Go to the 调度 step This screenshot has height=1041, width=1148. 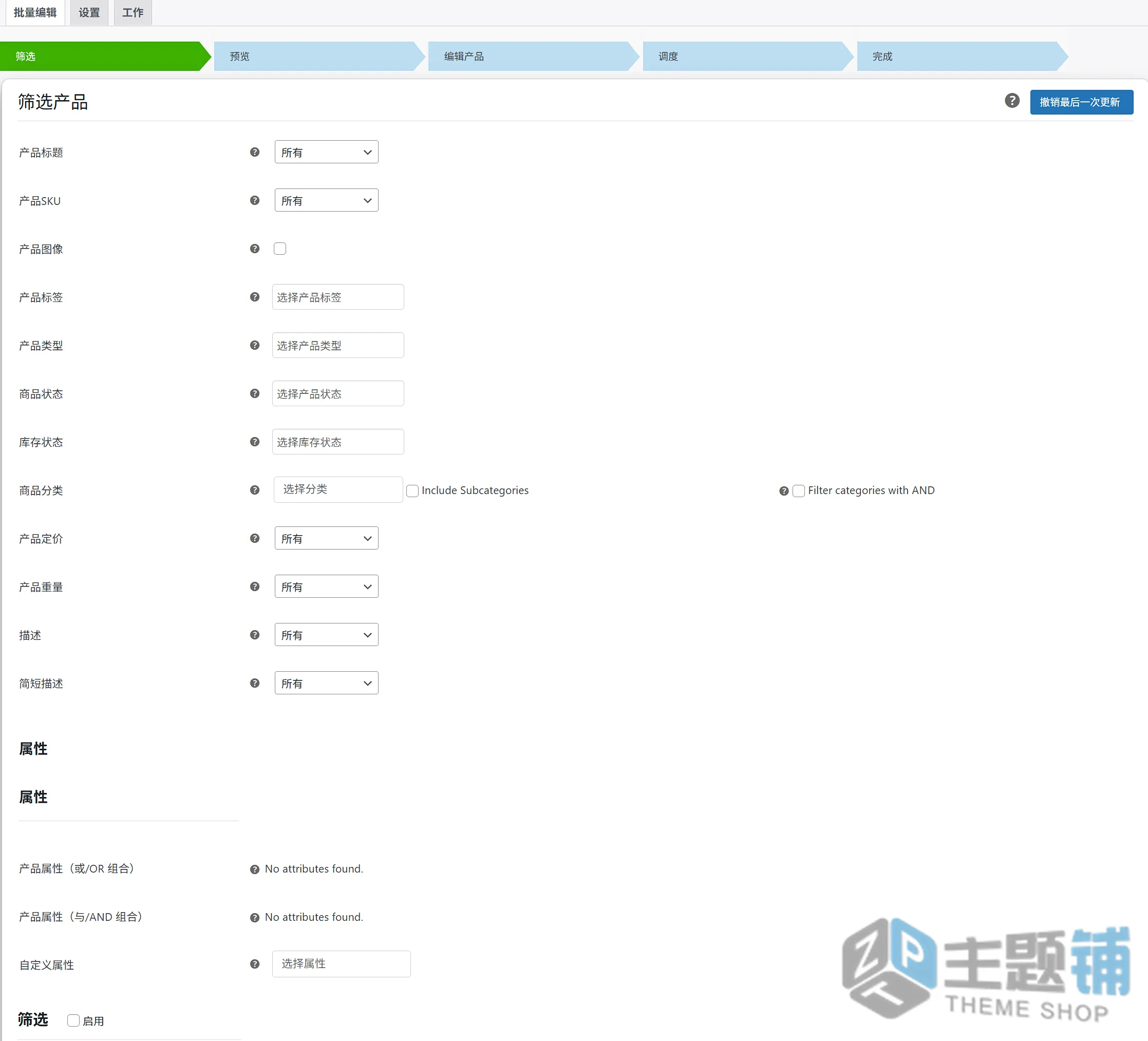pyautogui.click(x=748, y=56)
